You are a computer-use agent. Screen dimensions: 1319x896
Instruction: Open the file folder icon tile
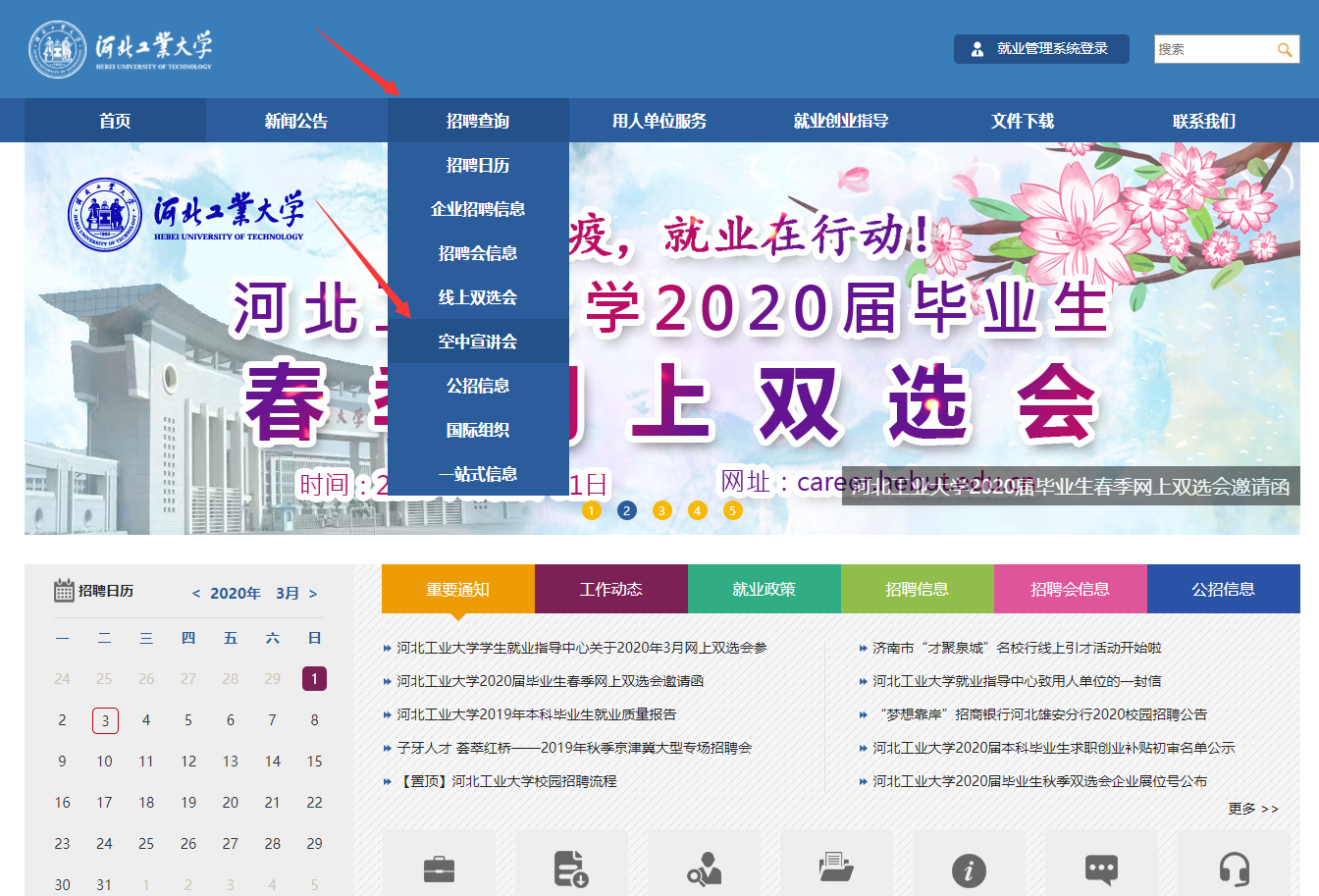click(836, 869)
